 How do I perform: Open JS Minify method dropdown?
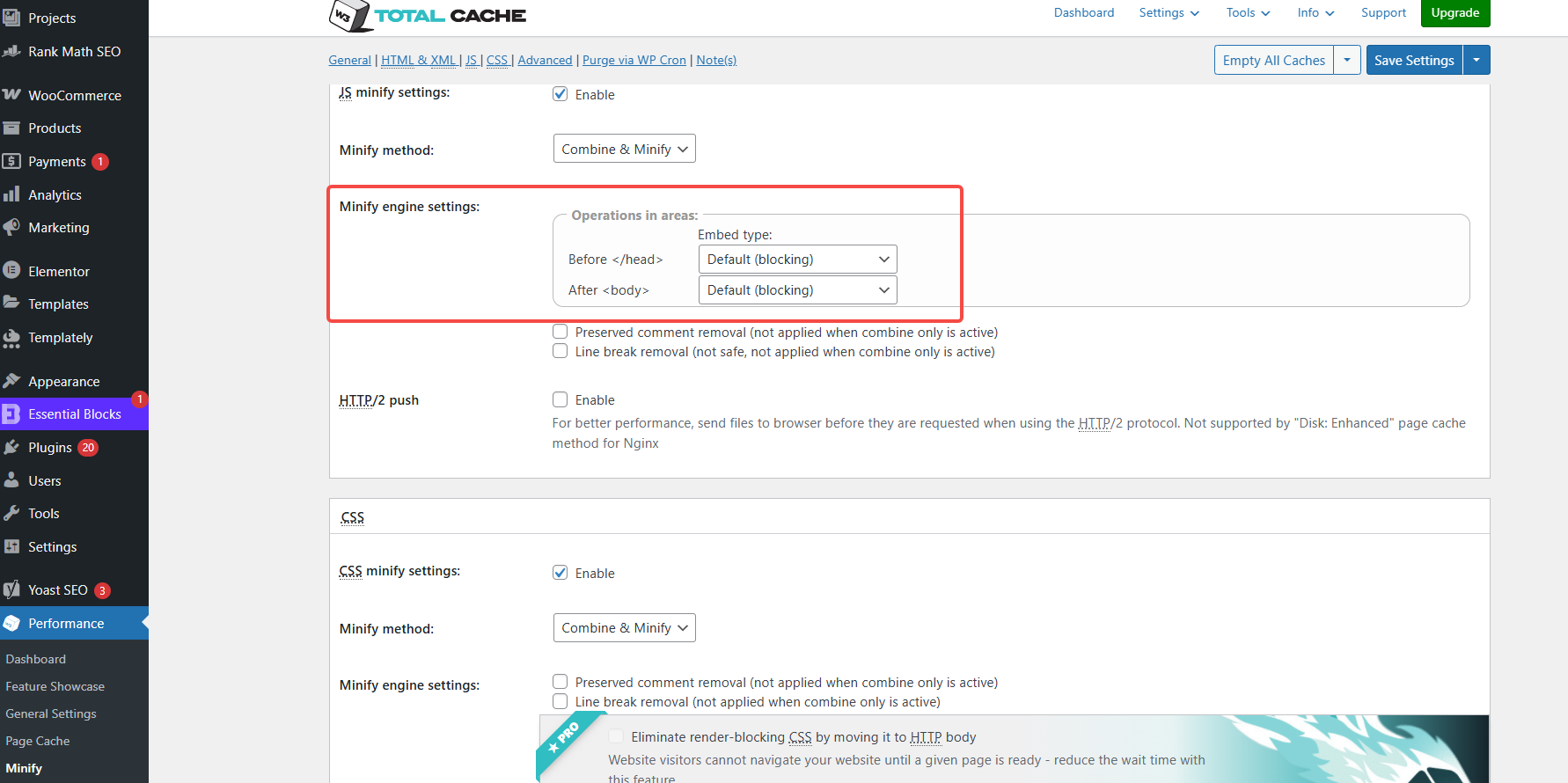(x=624, y=149)
